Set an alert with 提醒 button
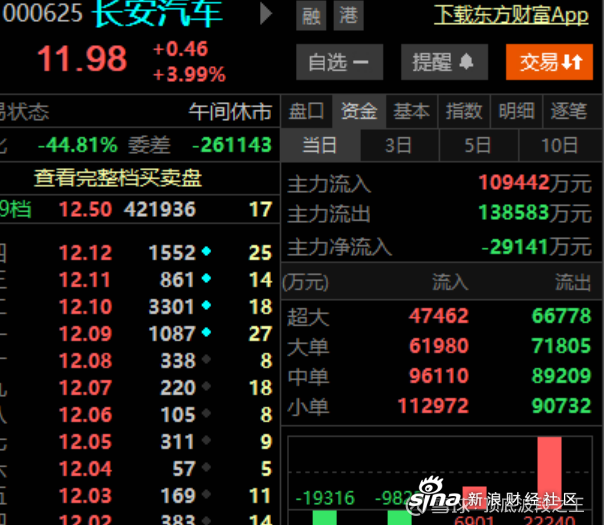The image size is (604, 525). [x=445, y=62]
